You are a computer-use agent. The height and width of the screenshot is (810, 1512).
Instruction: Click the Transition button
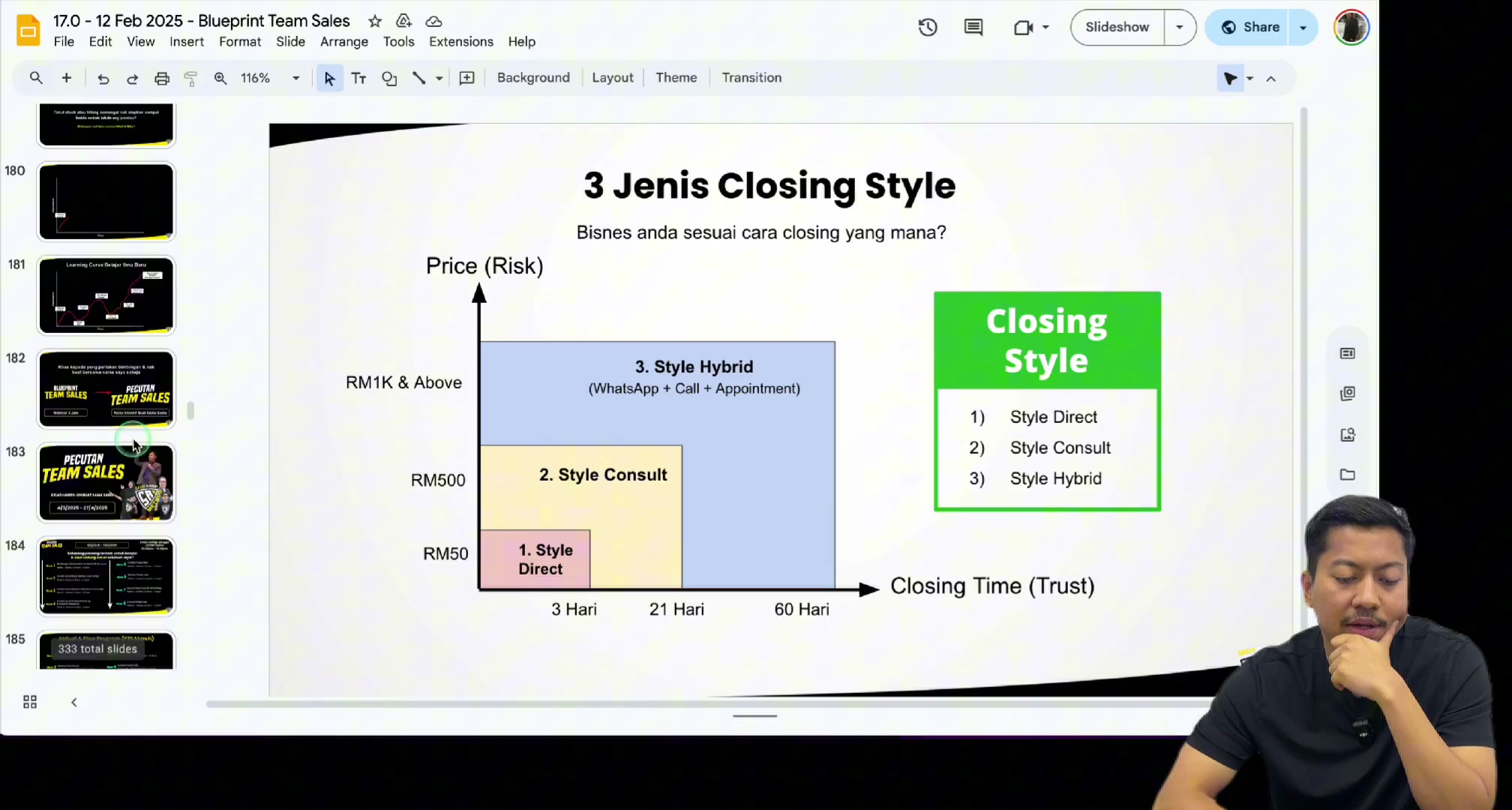[751, 78]
